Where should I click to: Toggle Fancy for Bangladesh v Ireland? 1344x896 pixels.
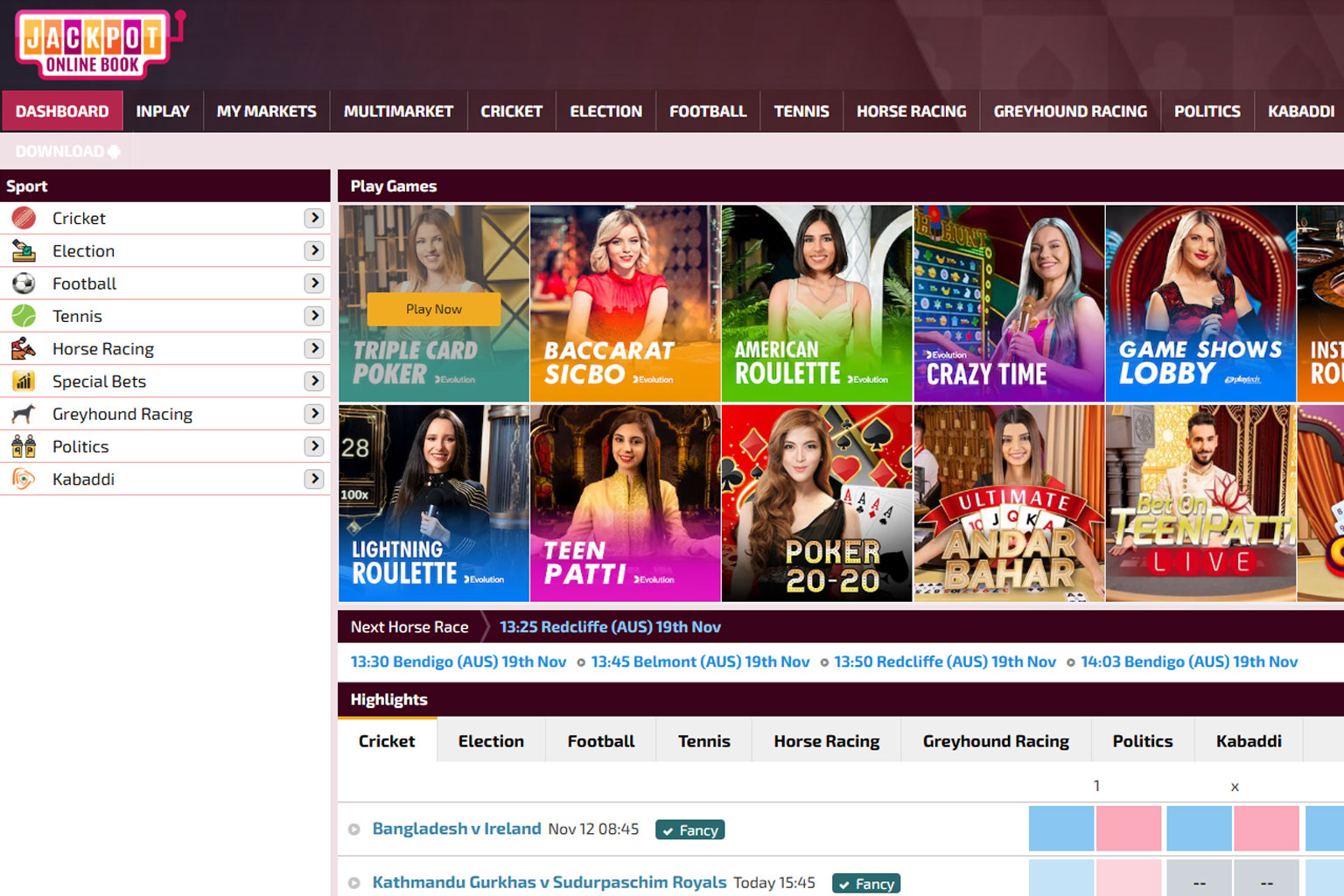[x=689, y=829]
